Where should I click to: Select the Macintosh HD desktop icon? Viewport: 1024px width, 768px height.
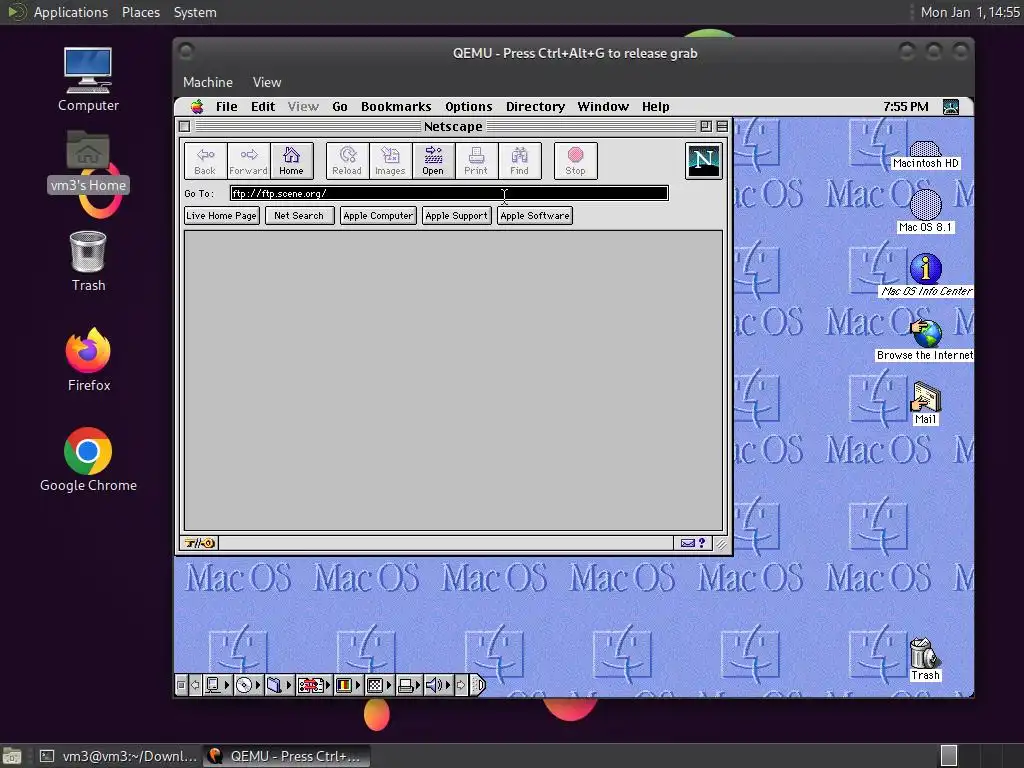pos(925,155)
